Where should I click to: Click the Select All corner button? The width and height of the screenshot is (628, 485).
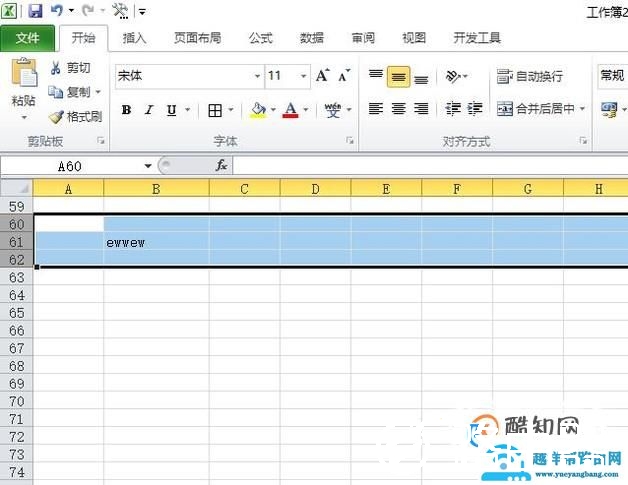[16, 188]
